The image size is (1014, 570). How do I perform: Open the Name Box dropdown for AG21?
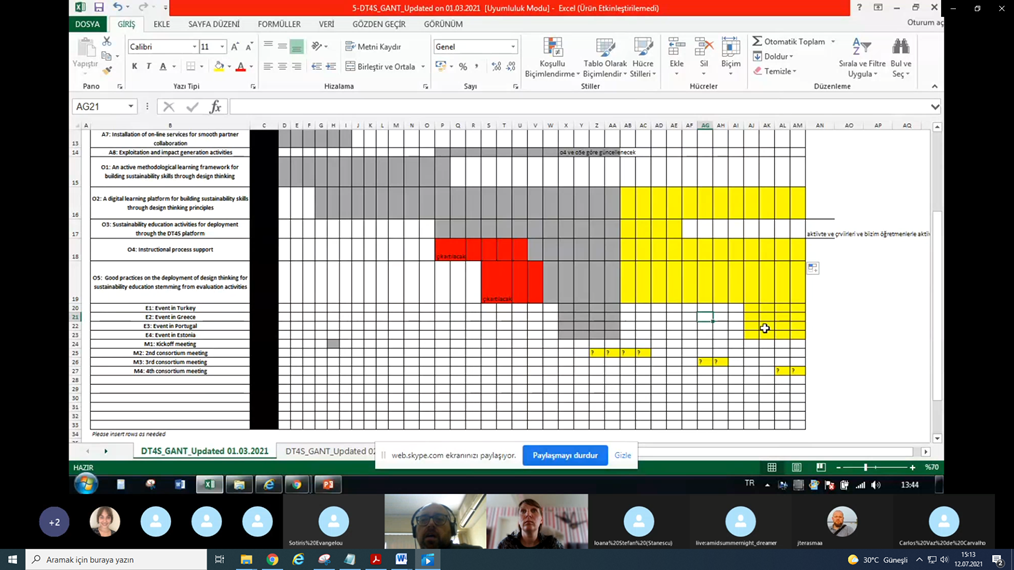(131, 107)
